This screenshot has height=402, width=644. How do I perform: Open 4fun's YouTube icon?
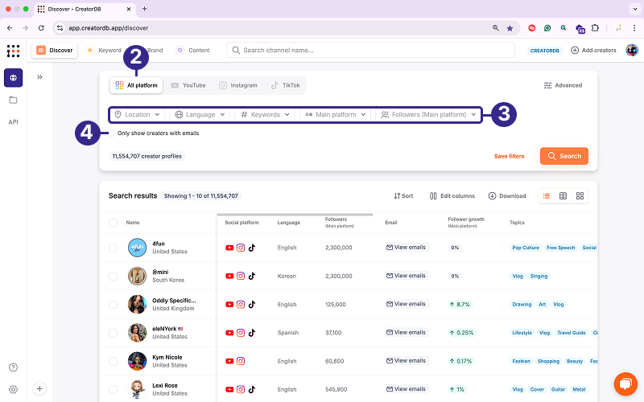point(230,248)
